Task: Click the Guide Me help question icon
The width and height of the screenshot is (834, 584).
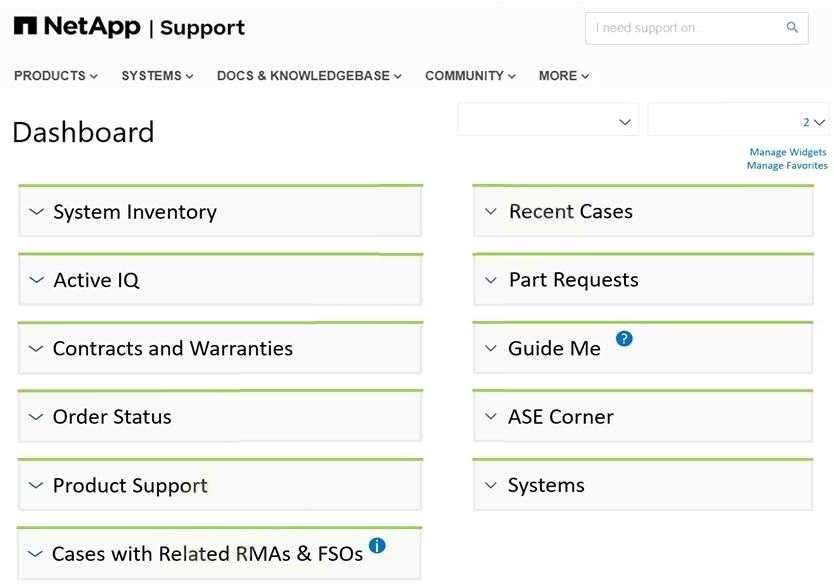Action: 624,338
